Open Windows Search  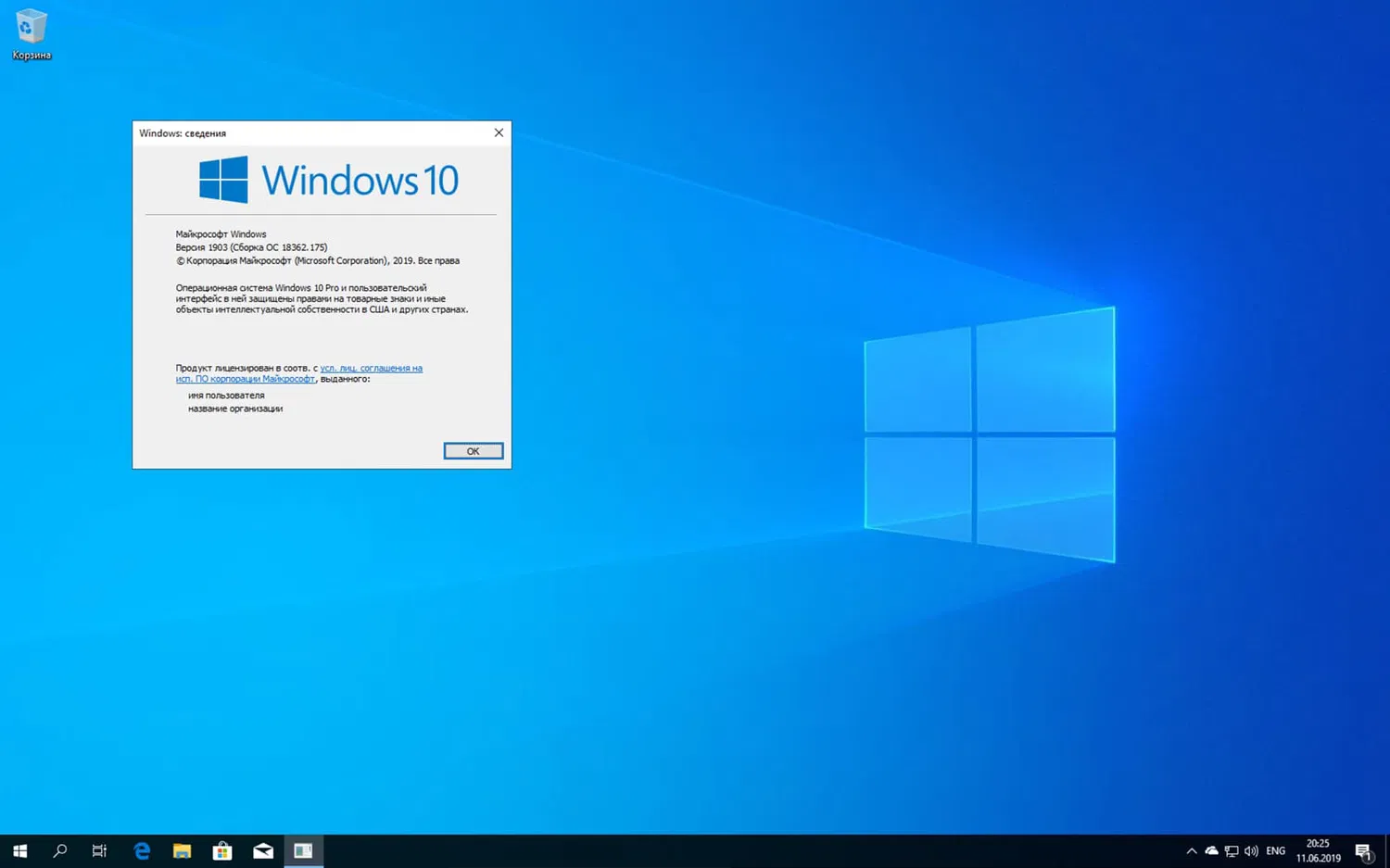59,849
